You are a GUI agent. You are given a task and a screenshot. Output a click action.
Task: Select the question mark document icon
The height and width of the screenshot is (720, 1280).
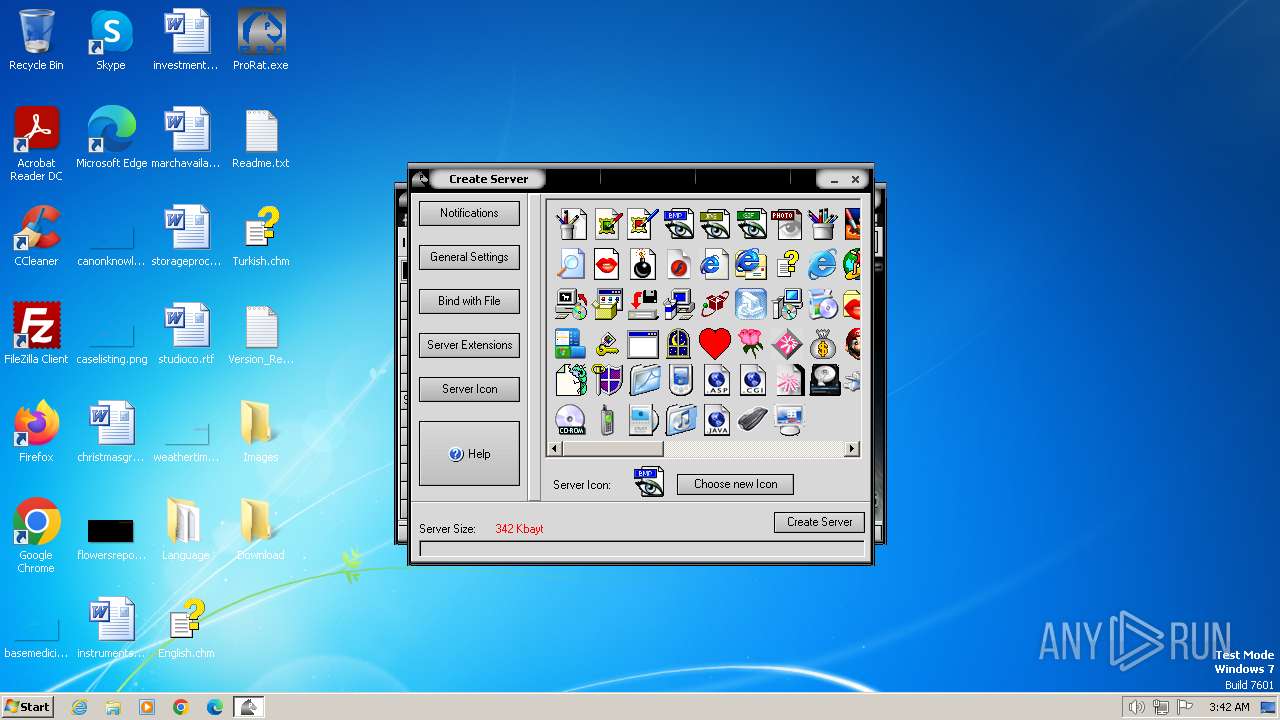point(787,264)
